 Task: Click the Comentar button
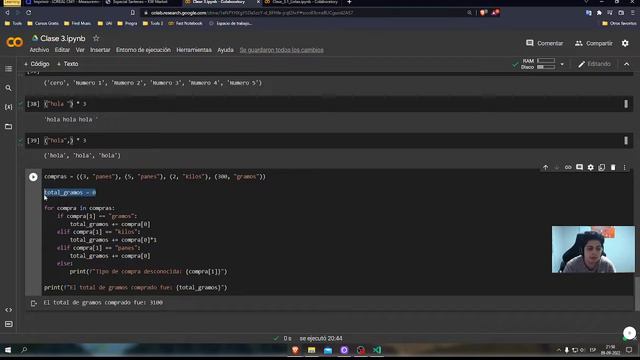pos(544,43)
